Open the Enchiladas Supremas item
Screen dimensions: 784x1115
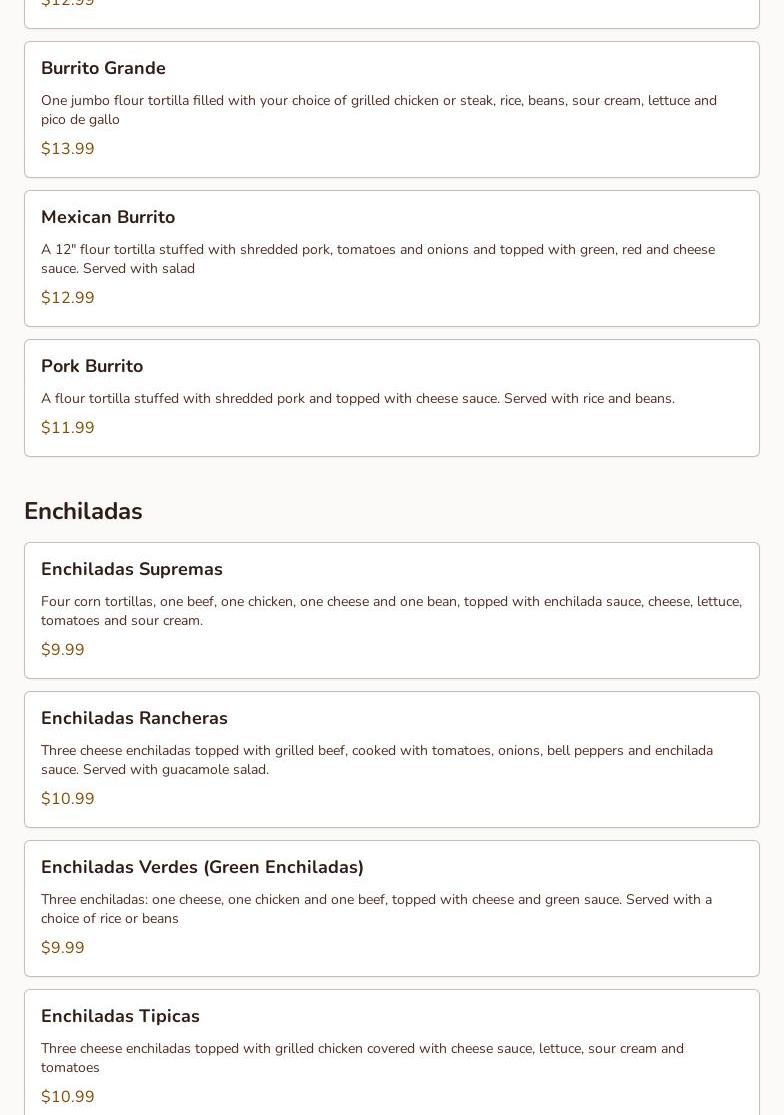click(132, 569)
